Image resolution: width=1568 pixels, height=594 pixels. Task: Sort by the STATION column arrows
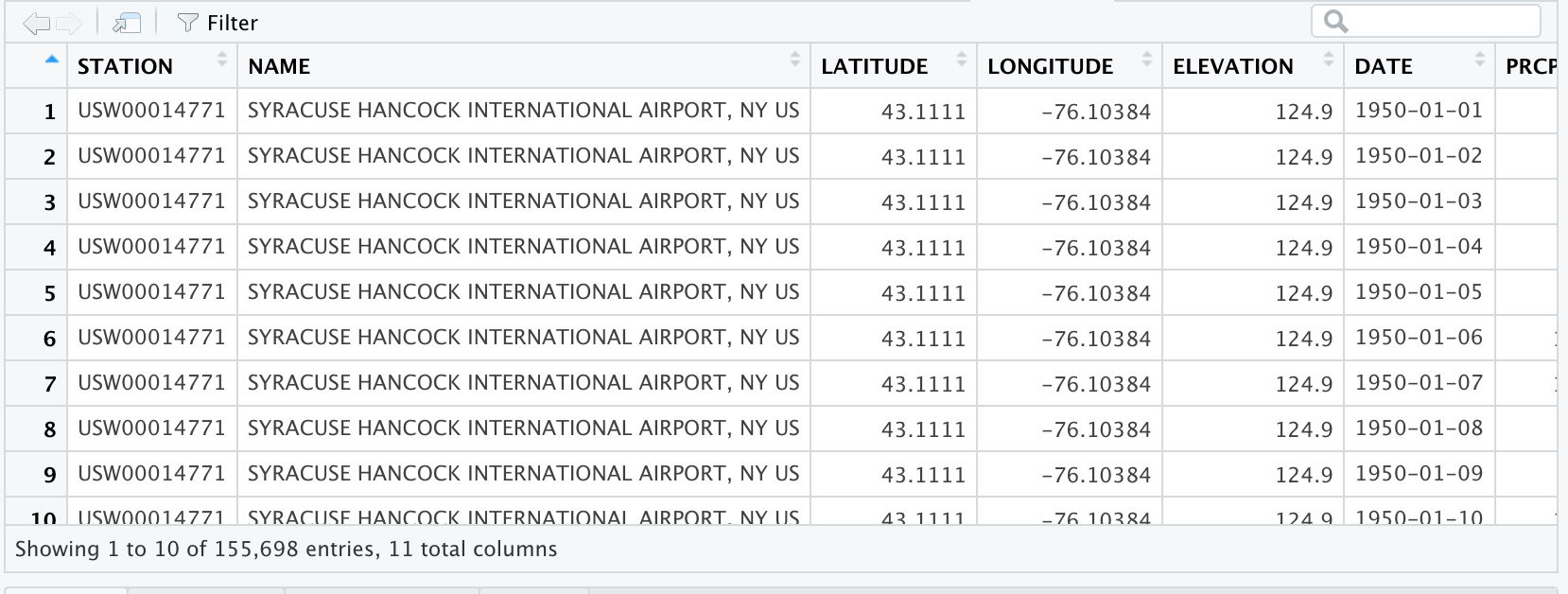click(222, 60)
